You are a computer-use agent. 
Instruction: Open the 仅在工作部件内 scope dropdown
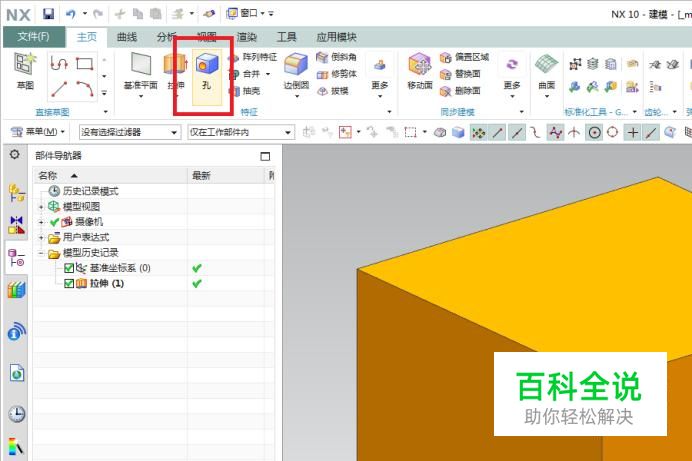(x=241, y=132)
